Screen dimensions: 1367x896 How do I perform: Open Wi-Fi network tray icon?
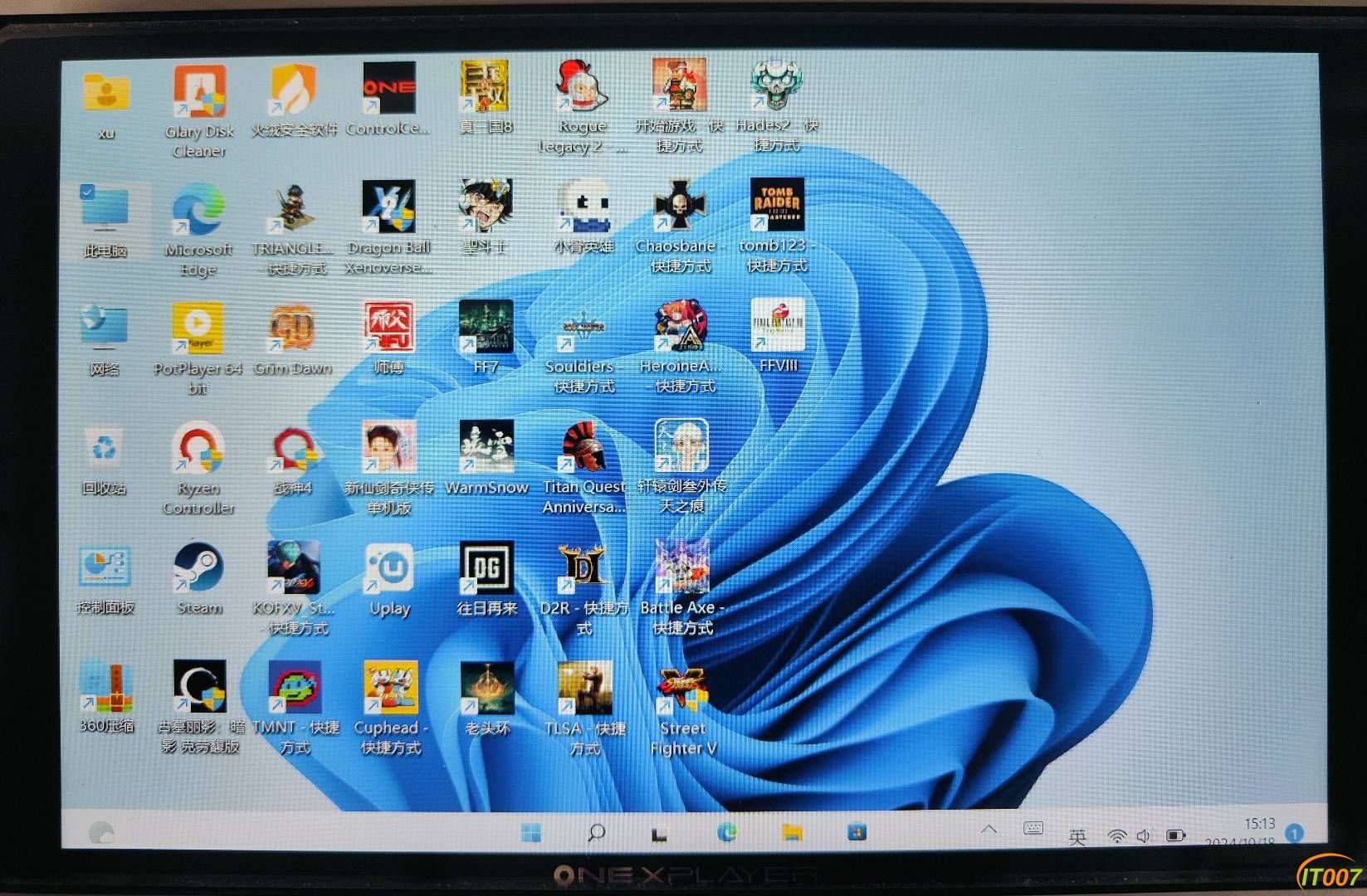[1117, 836]
